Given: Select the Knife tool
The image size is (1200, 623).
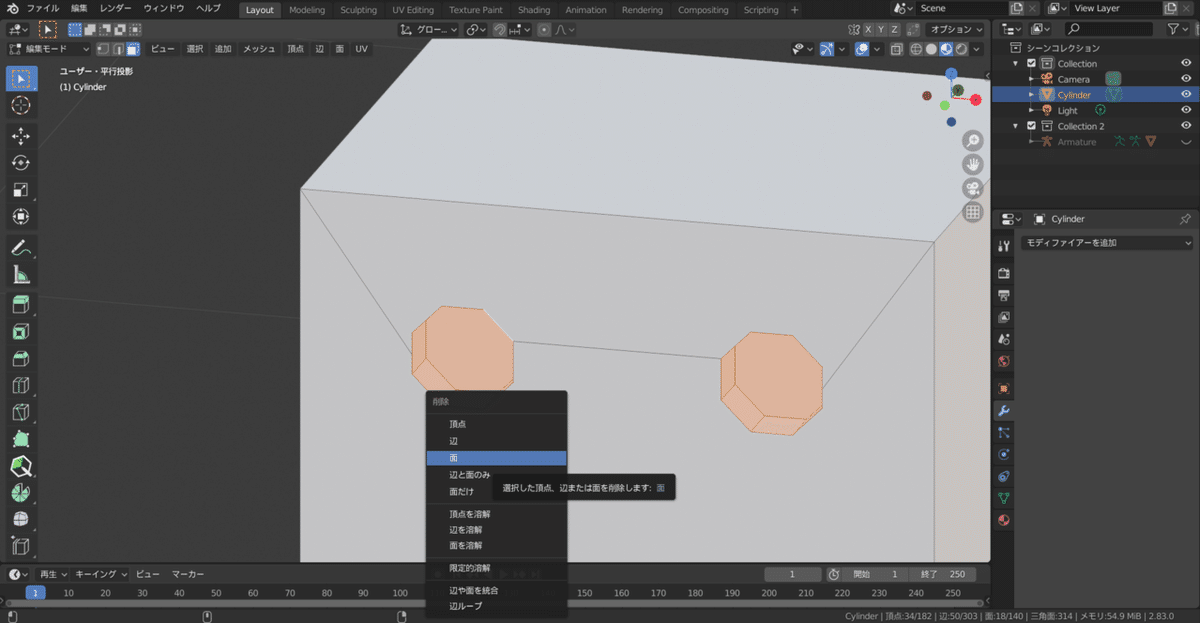Looking at the screenshot, I should (21, 412).
